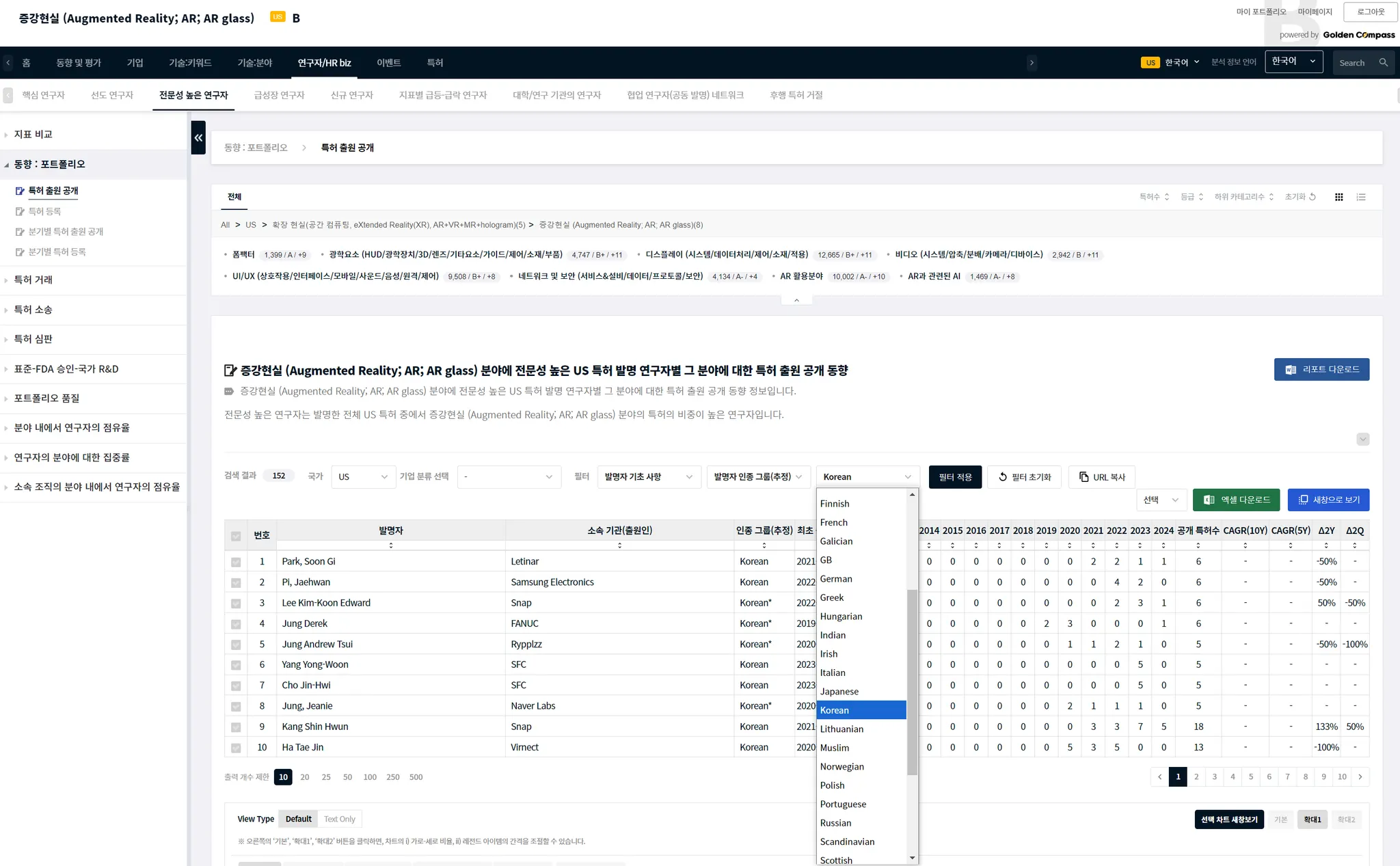Collapse the left sidebar with double-chevron icon

198,137
